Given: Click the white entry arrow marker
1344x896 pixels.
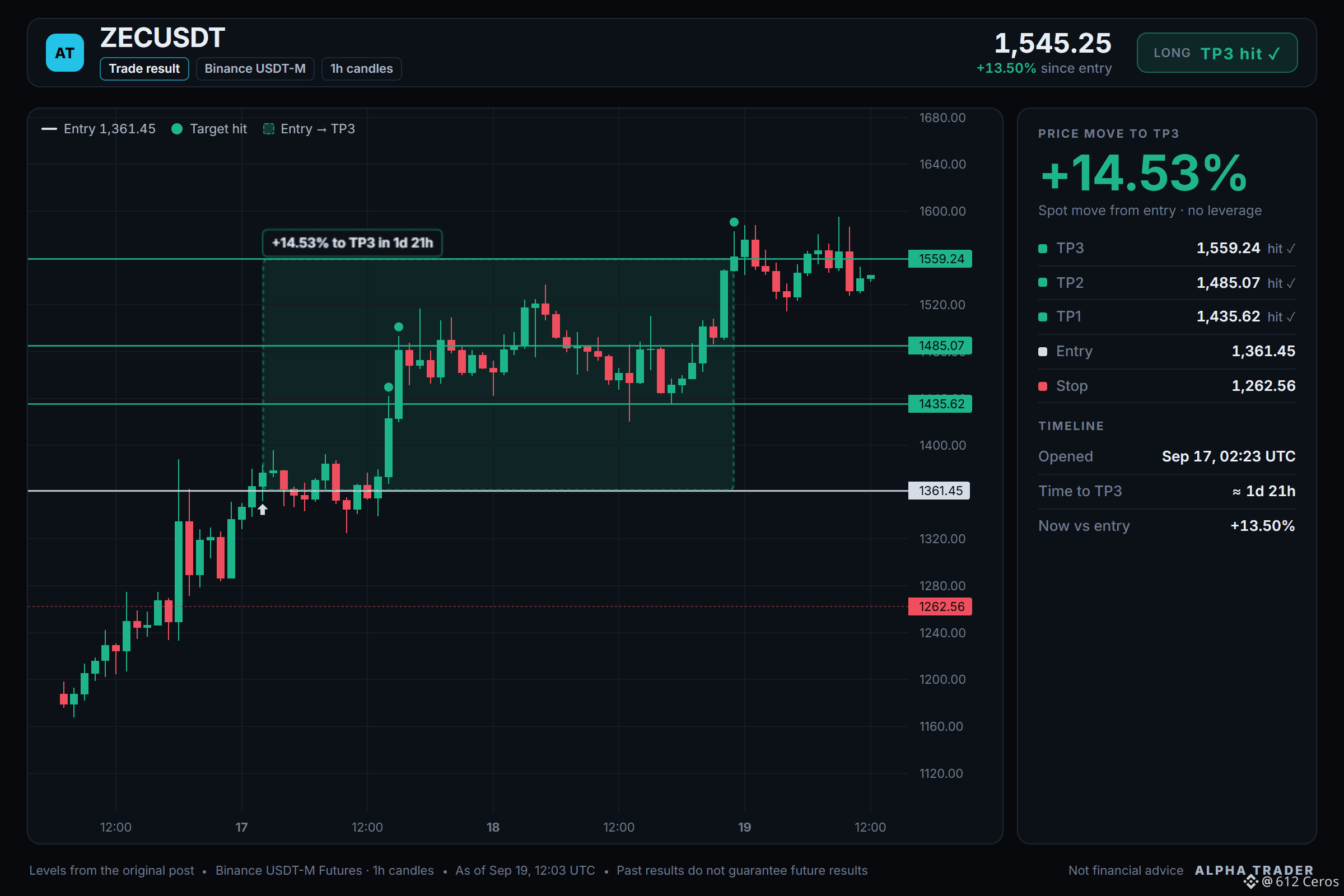Looking at the screenshot, I should pos(262,509).
